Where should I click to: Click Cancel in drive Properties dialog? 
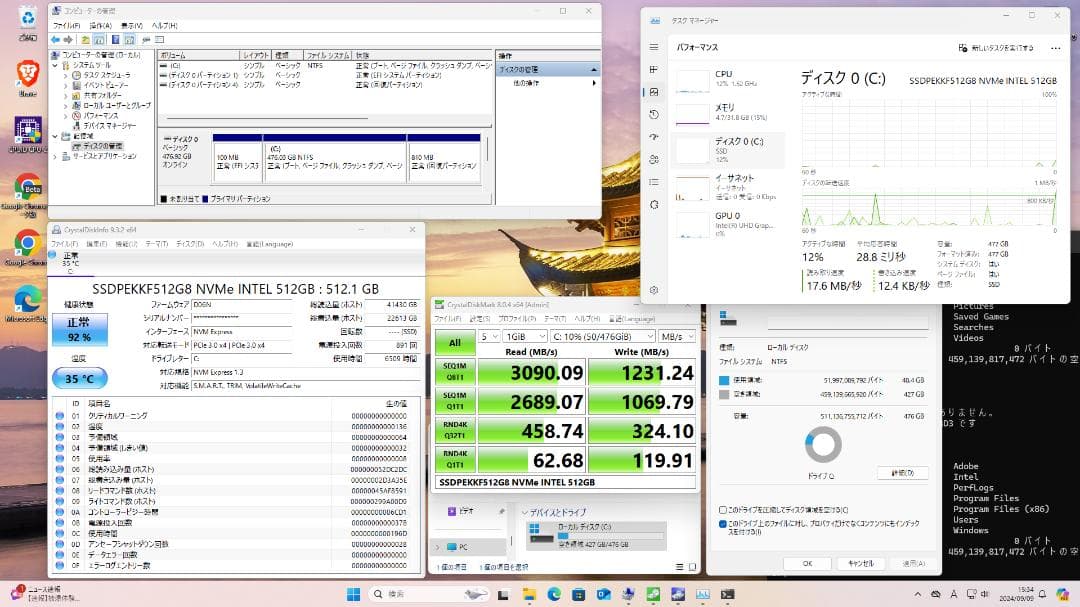pyautogui.click(x=861, y=563)
